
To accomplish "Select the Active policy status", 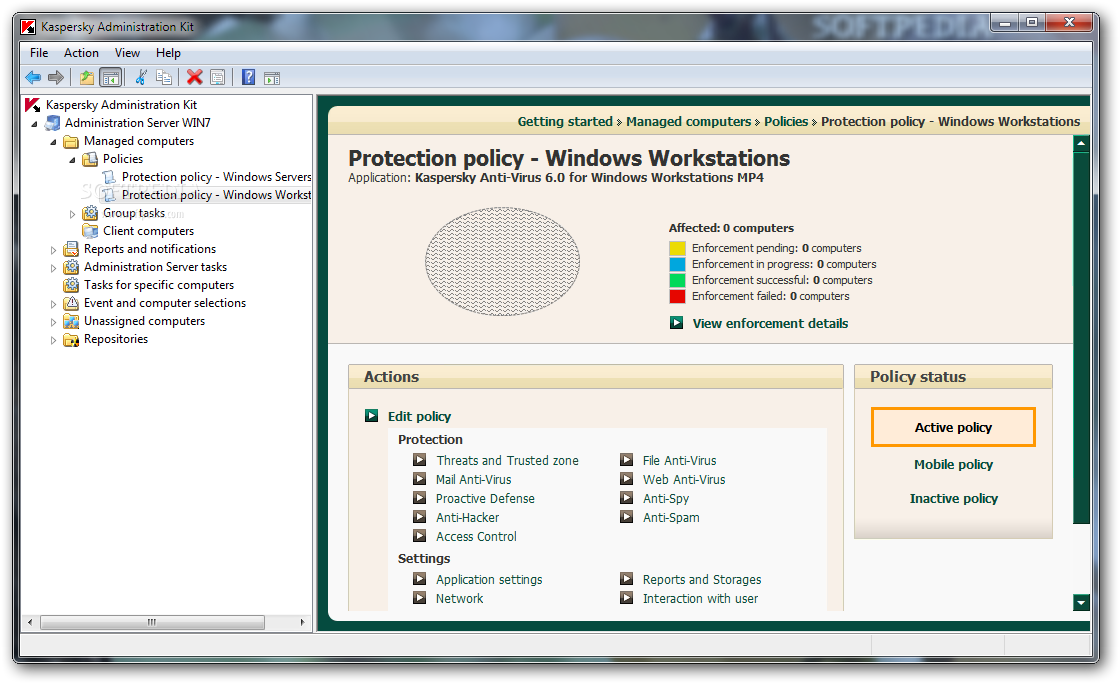I will pos(953,427).
